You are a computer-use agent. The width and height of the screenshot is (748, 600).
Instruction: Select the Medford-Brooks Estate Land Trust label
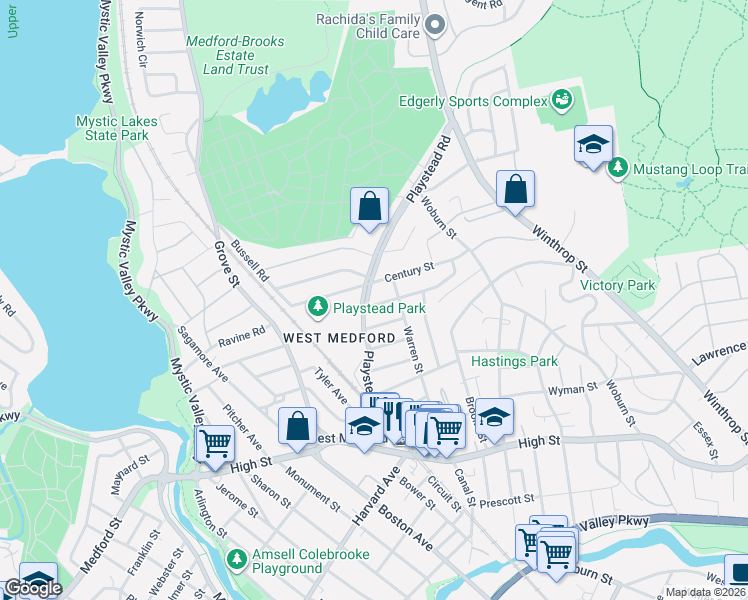pos(235,55)
